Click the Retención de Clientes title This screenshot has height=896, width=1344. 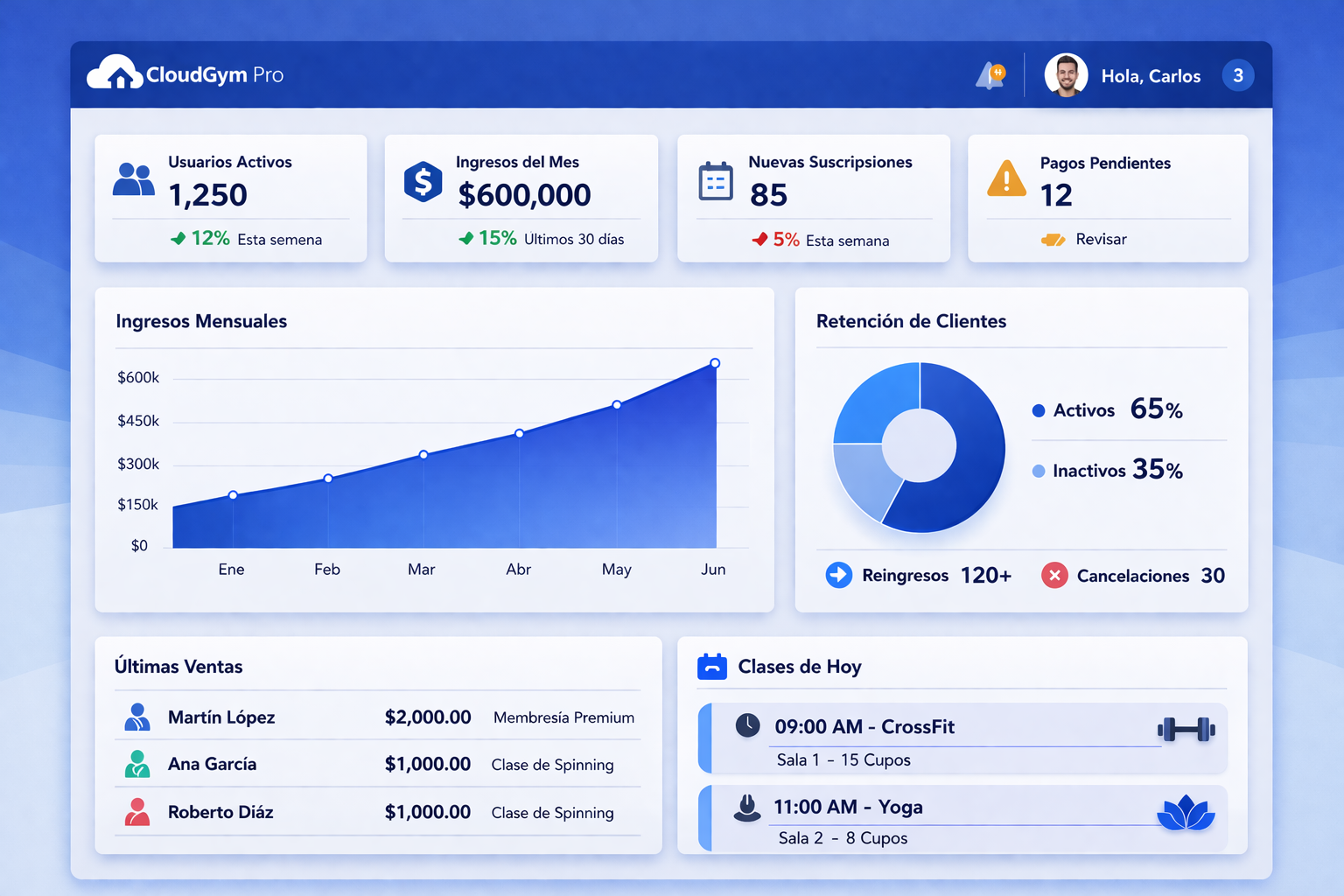click(x=911, y=321)
